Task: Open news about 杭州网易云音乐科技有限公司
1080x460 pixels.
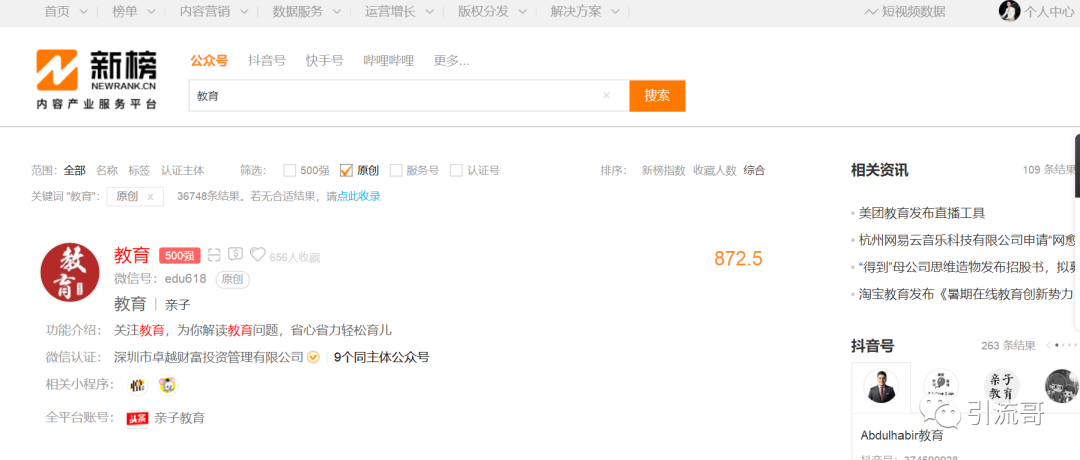Action: (967, 240)
